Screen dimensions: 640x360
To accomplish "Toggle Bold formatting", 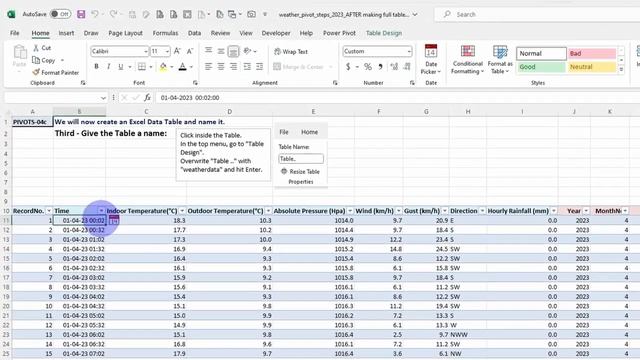I will coord(96,67).
